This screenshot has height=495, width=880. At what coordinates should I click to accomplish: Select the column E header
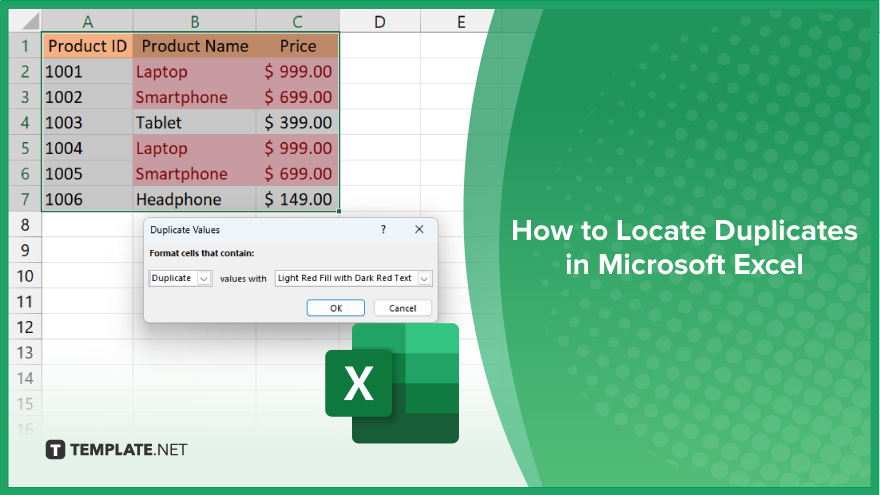click(x=461, y=22)
